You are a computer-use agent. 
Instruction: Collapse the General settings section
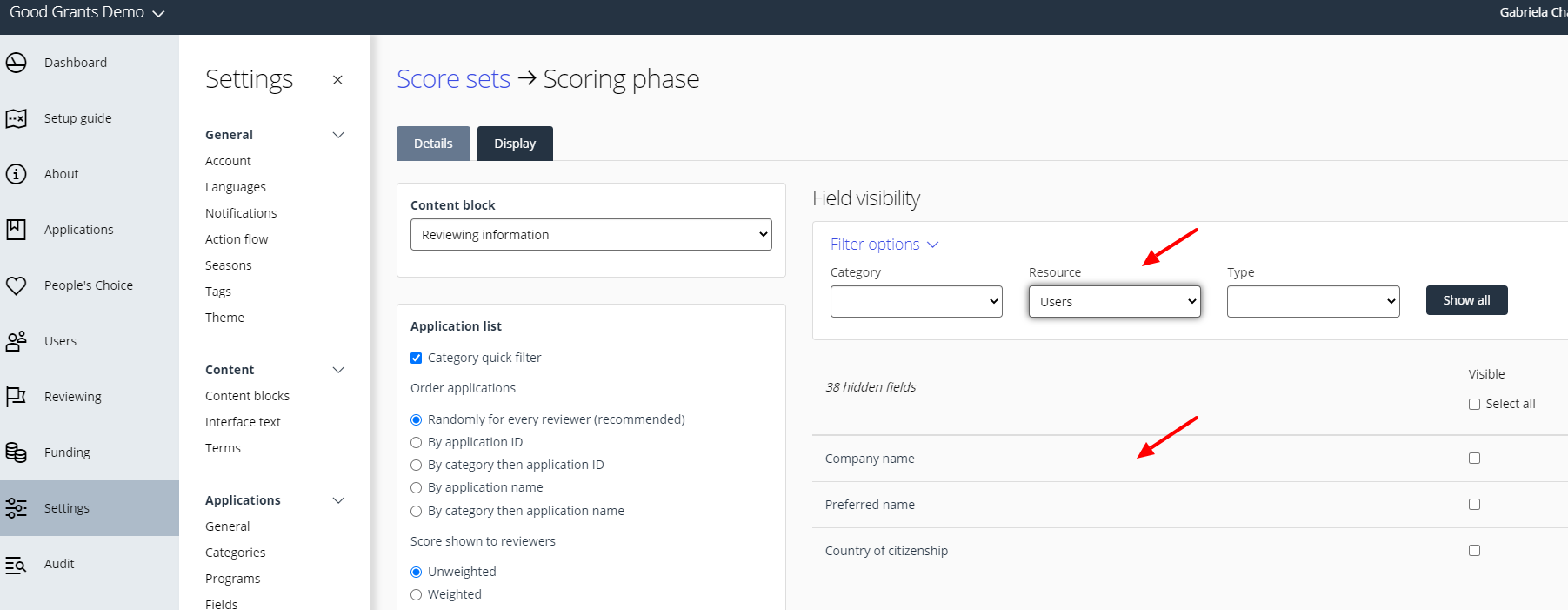338,135
